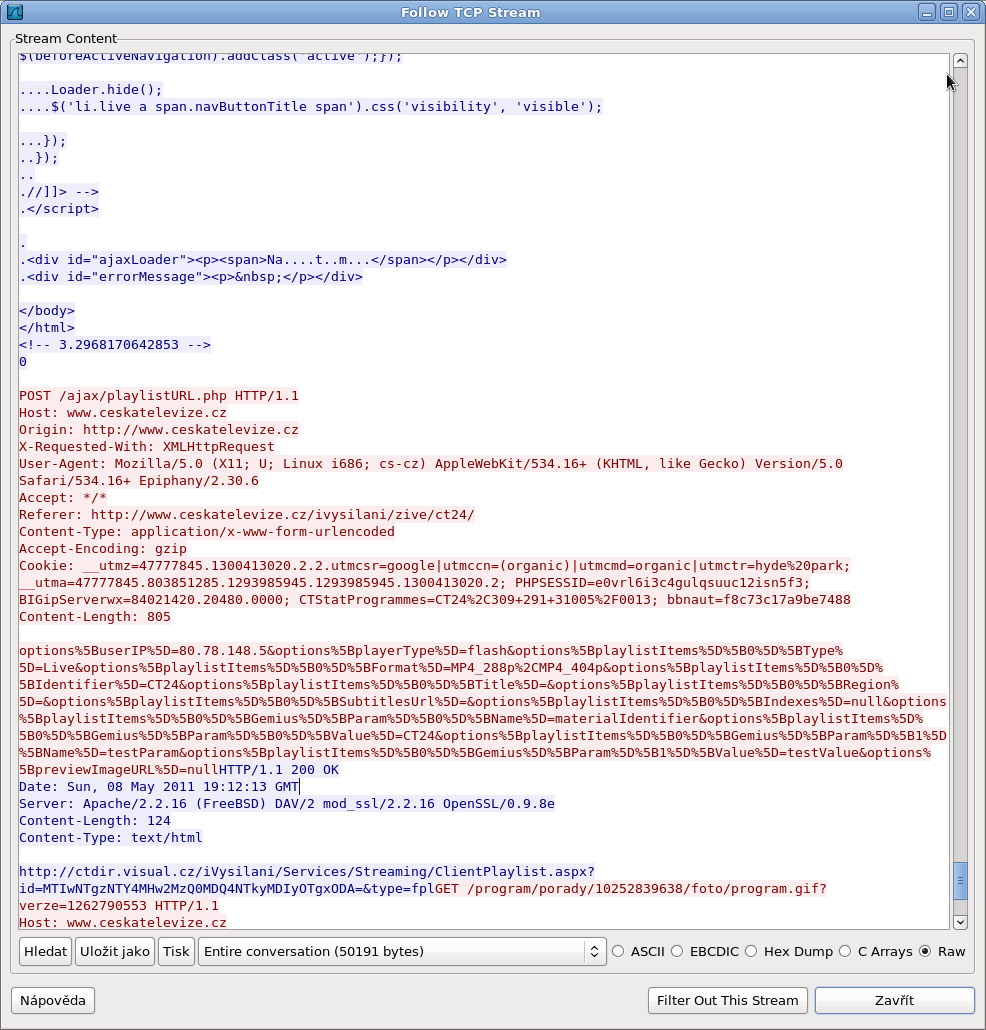This screenshot has width=986, height=1030.
Task: Close the Follow TCP Stream window
Action: tap(970, 12)
